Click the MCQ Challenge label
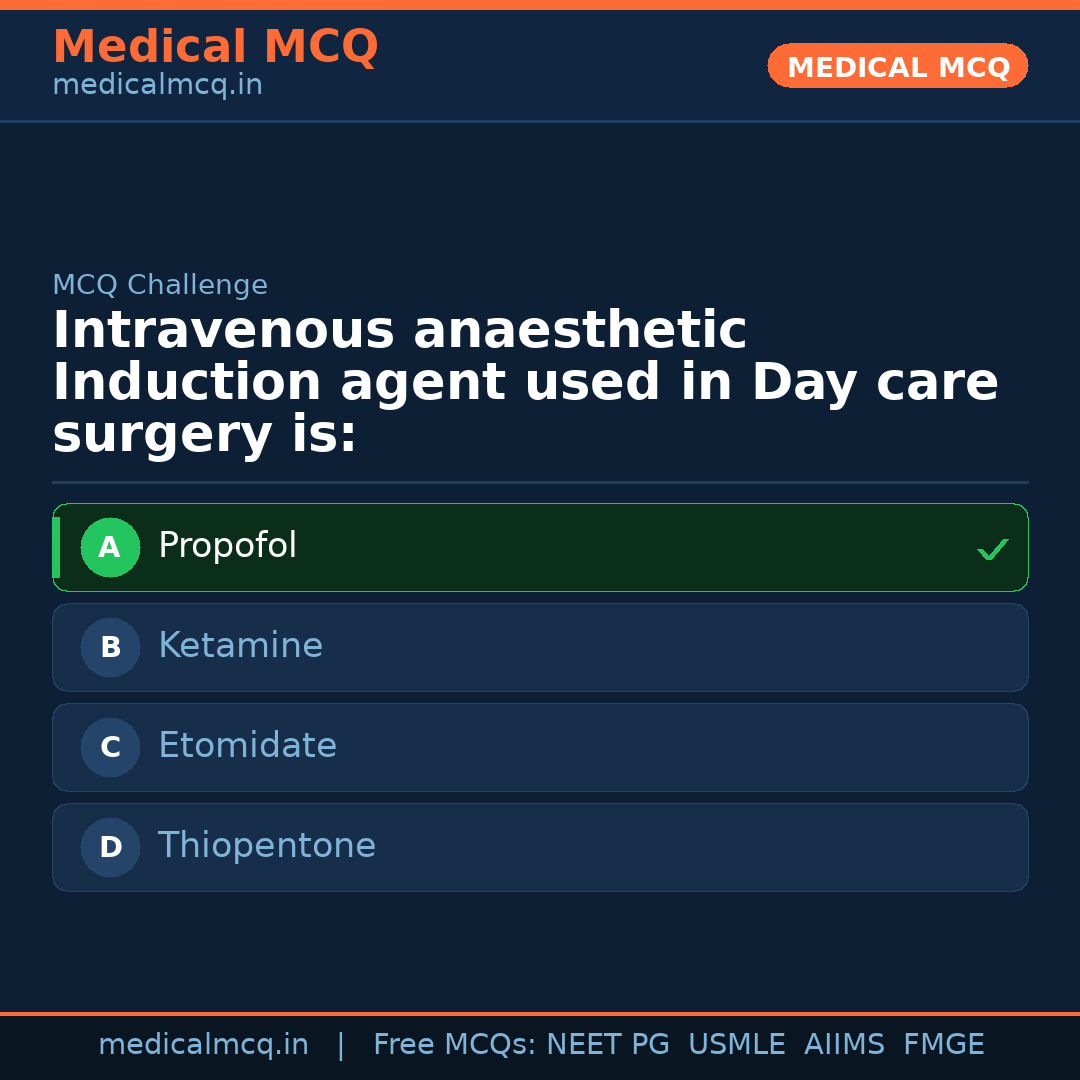The height and width of the screenshot is (1080, 1080). click(x=160, y=285)
